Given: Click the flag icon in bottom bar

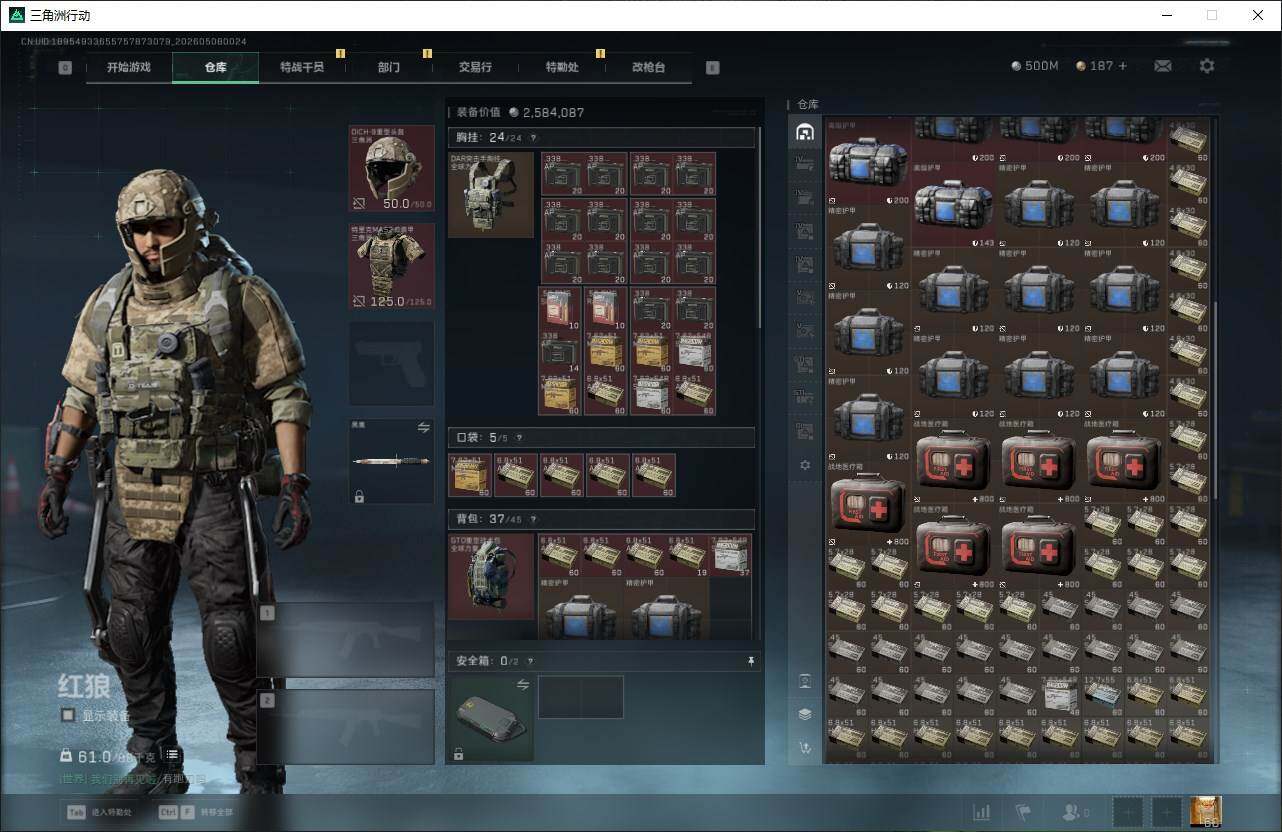Looking at the screenshot, I should point(1024,812).
